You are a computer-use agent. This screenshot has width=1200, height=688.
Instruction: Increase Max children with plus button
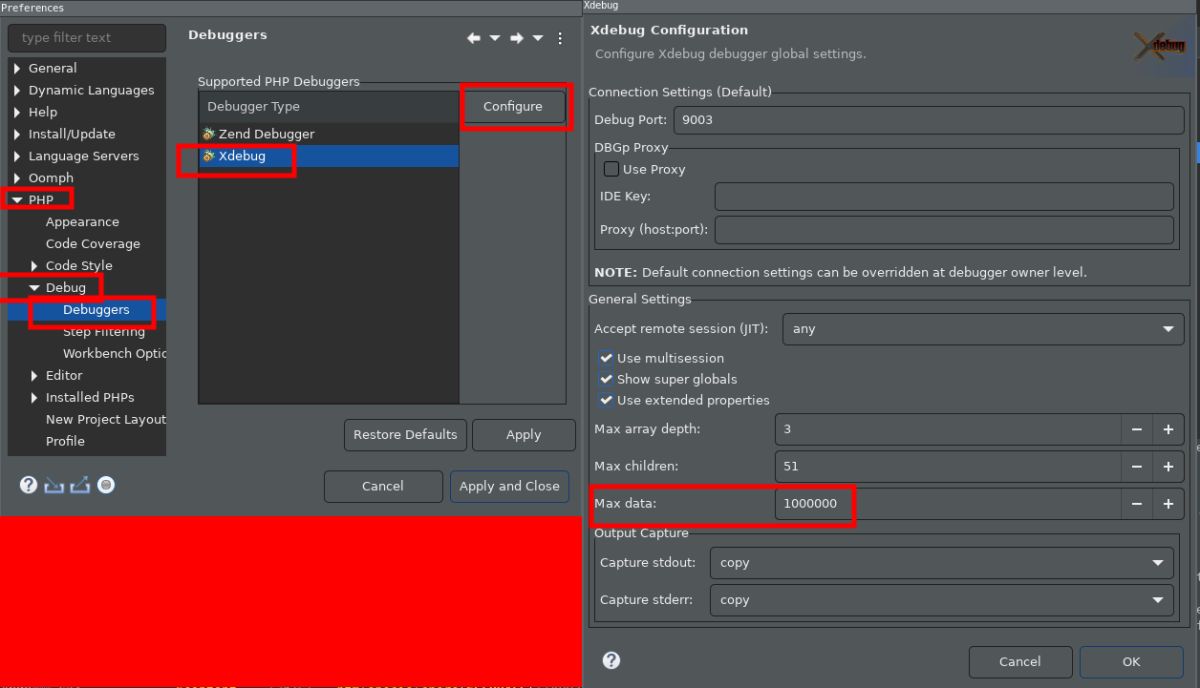coord(1168,466)
